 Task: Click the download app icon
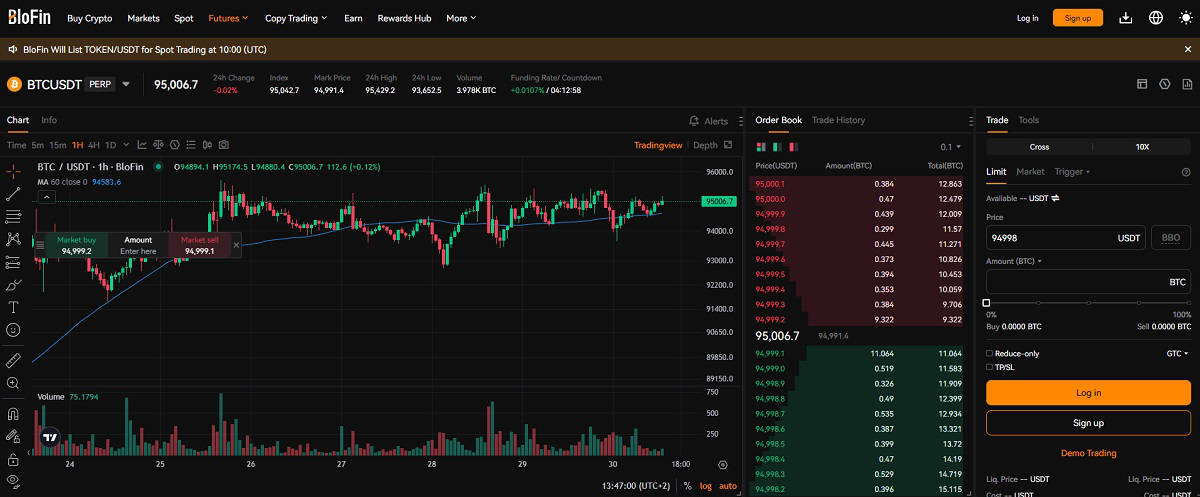click(x=1126, y=18)
